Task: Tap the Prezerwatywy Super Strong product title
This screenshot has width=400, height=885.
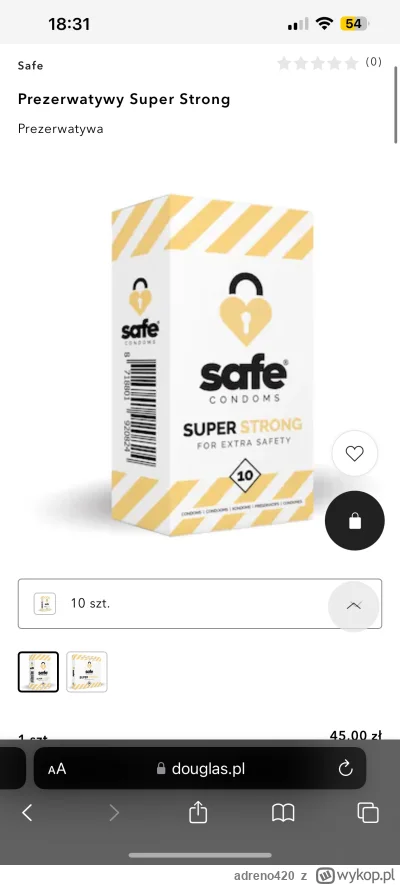Action: point(124,99)
